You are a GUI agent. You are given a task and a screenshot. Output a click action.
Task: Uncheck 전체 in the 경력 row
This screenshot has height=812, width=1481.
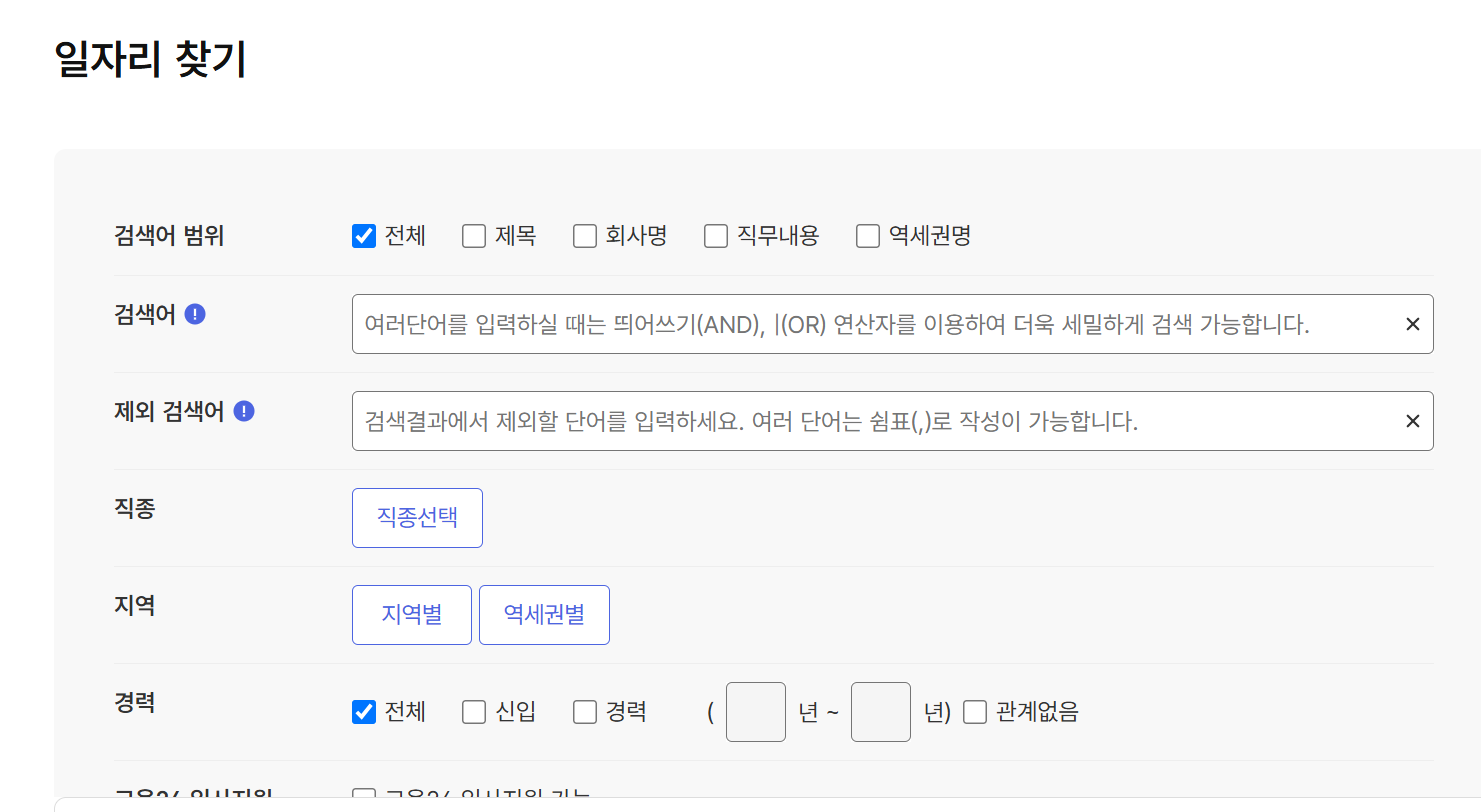pos(363,711)
